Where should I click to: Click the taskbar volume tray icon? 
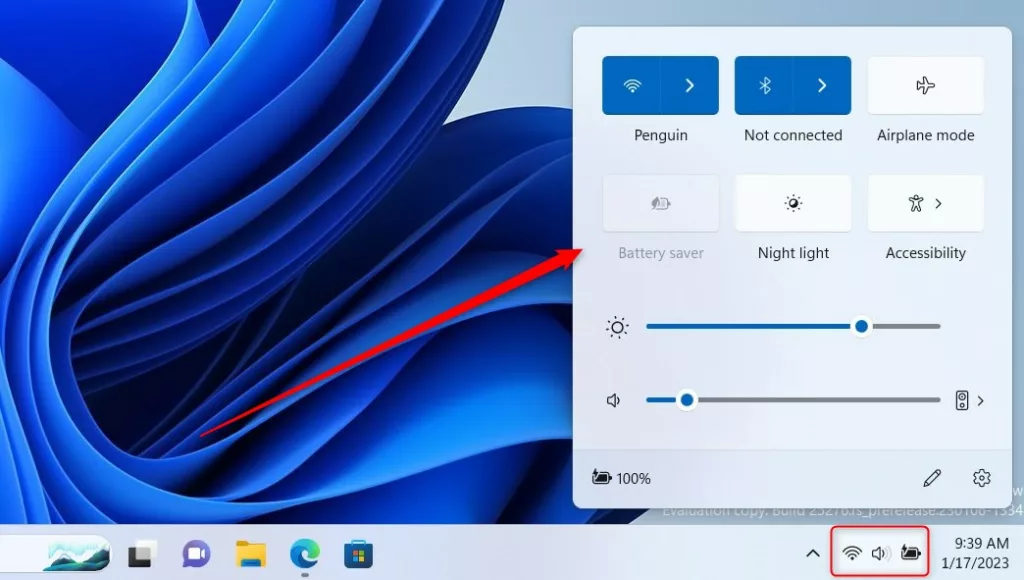coord(881,553)
